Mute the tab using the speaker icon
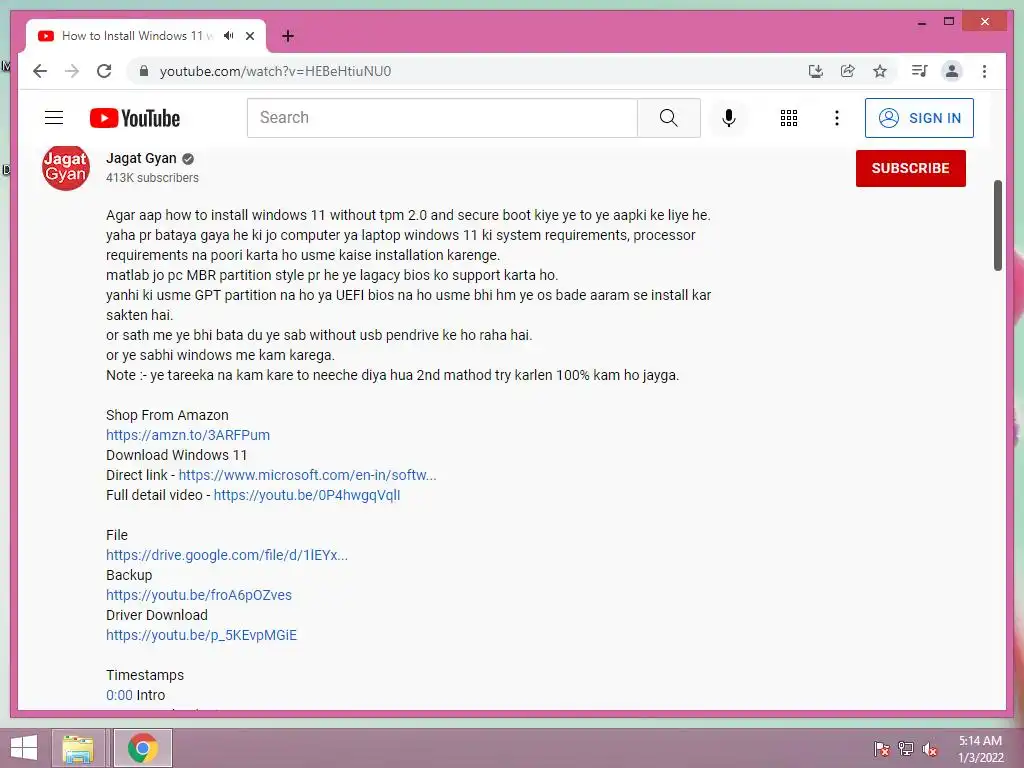The image size is (1024, 768). pos(229,36)
